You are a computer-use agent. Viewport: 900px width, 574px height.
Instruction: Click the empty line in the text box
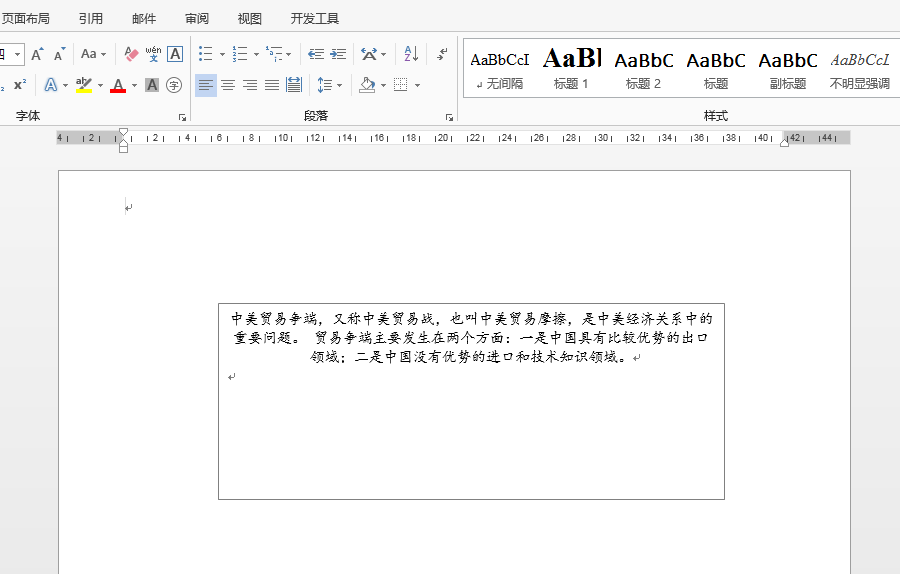231,377
